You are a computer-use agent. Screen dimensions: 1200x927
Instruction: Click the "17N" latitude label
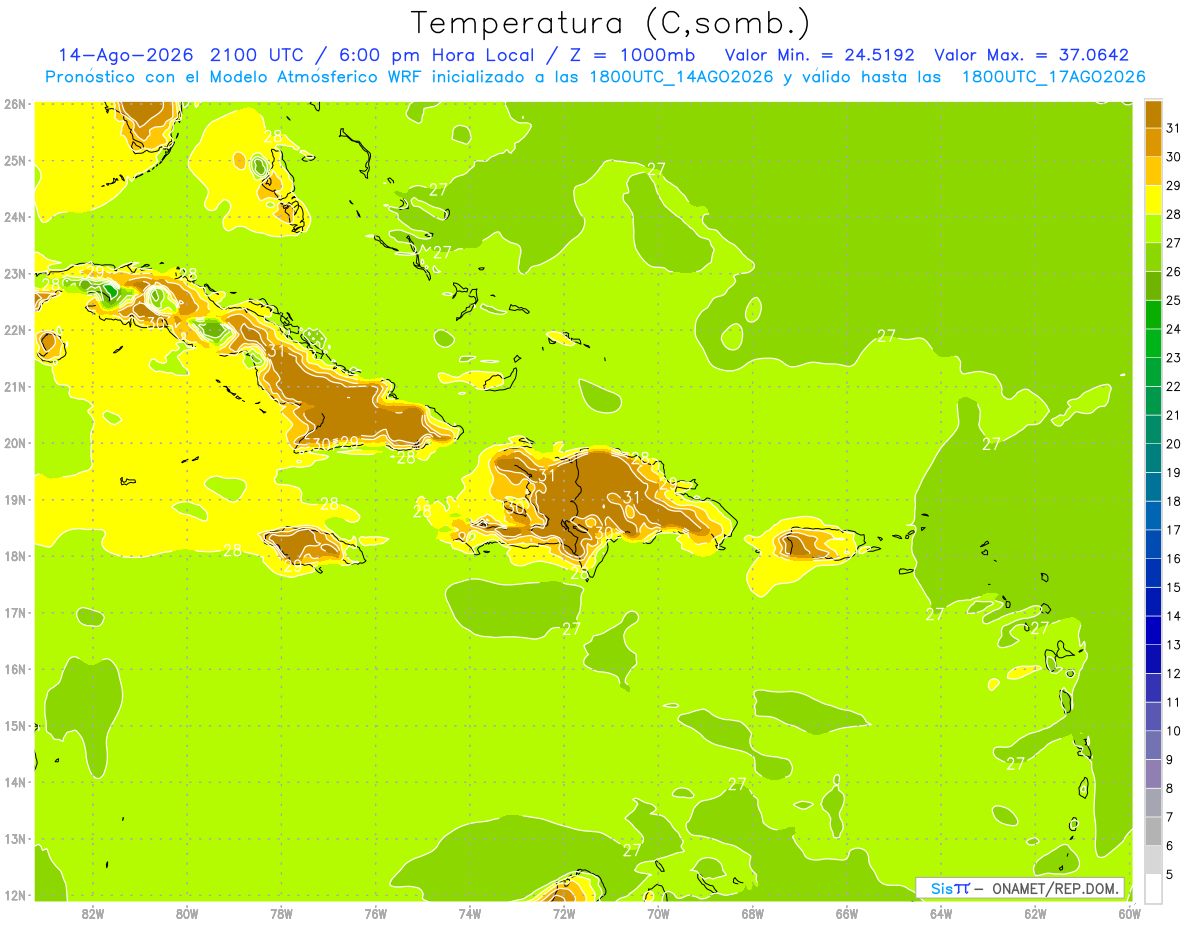click(15, 612)
